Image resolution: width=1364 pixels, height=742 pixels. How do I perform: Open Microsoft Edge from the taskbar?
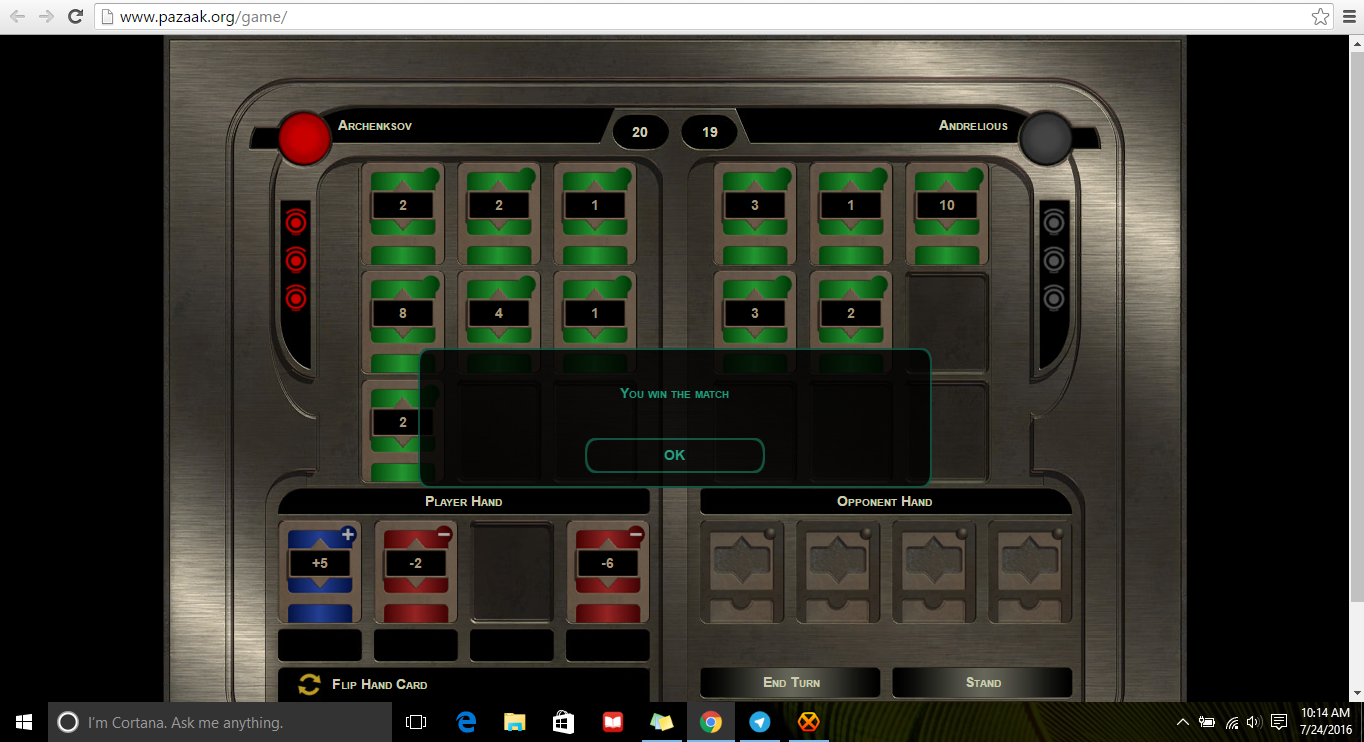[x=466, y=722]
